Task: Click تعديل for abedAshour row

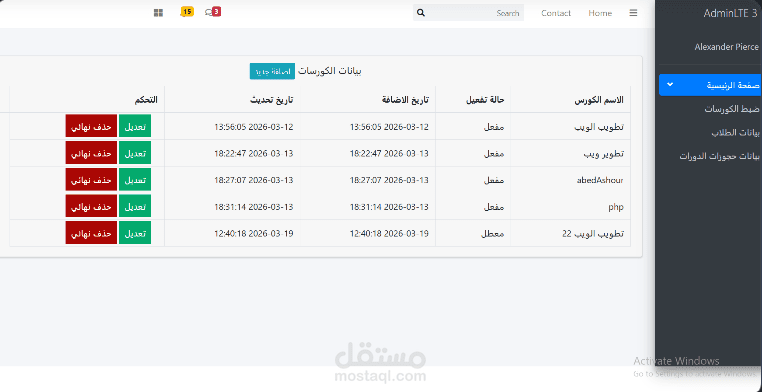Action: coord(135,179)
